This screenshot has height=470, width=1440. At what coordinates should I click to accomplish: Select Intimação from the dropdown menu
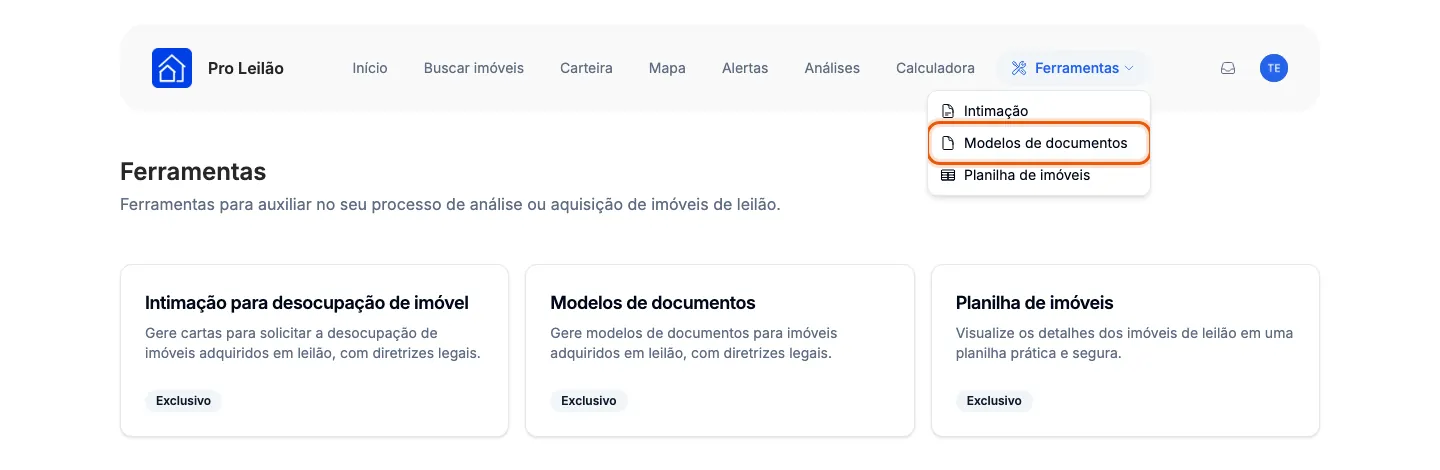click(x=1039, y=111)
